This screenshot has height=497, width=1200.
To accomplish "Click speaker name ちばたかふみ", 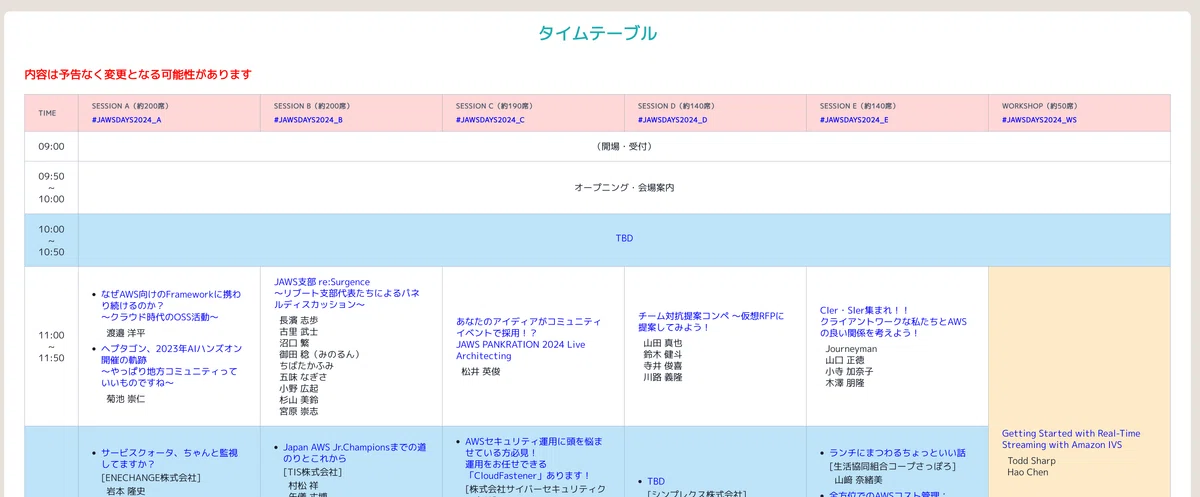I will coord(306,366).
